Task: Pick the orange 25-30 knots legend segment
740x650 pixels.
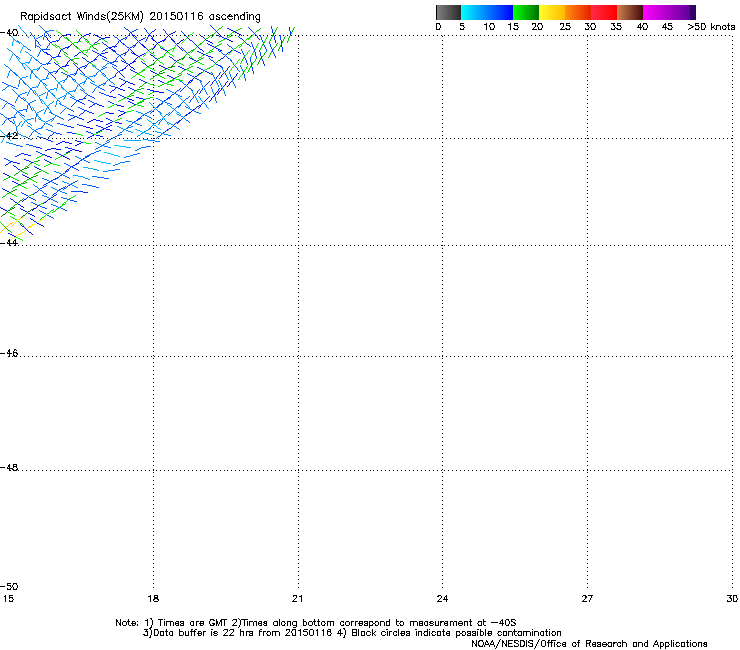Action: (578, 12)
